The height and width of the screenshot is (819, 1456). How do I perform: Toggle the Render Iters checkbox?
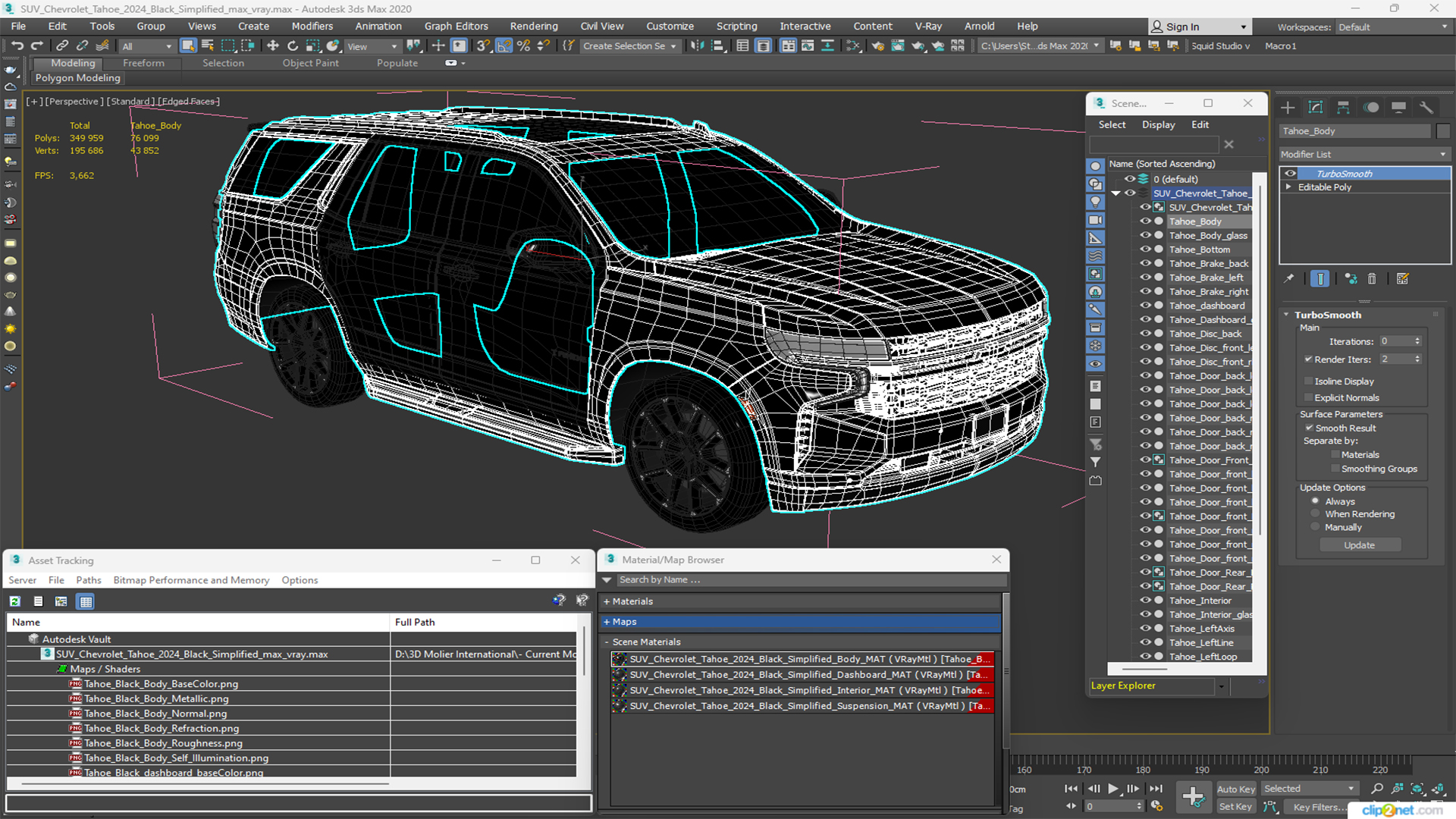(1308, 359)
